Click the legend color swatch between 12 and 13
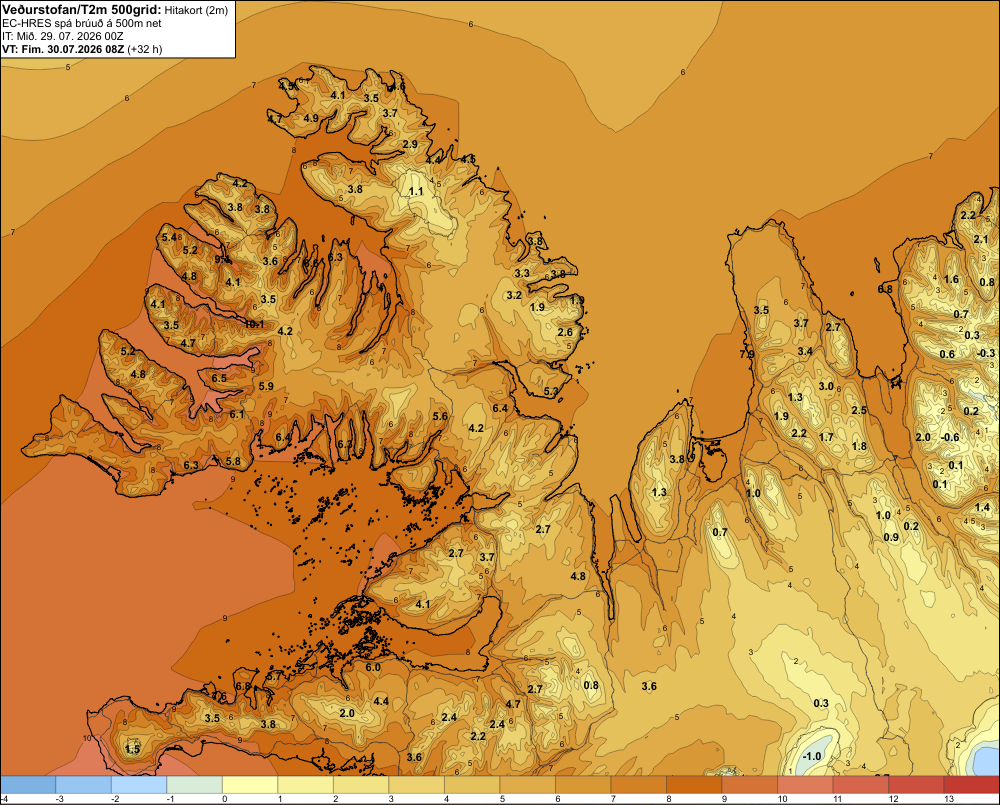This screenshot has width=1000, height=805. pos(916,785)
